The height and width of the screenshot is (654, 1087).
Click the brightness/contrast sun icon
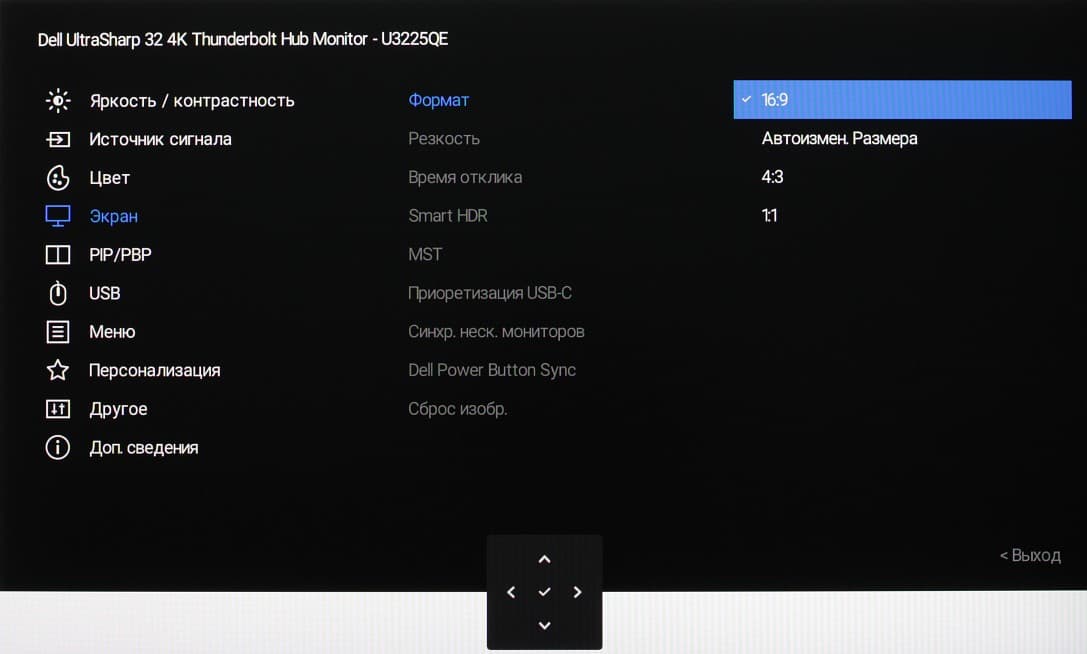click(58, 101)
